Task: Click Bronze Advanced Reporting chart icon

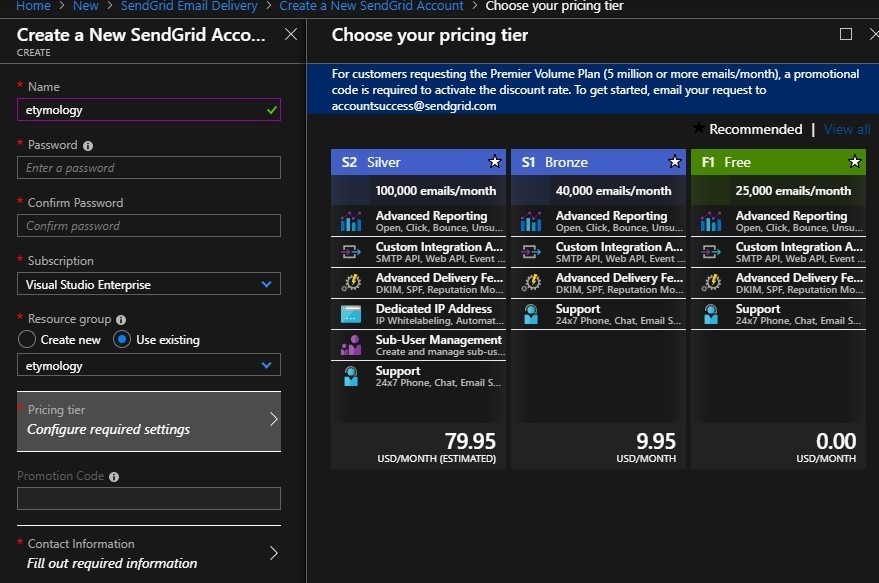Action: tap(531, 221)
